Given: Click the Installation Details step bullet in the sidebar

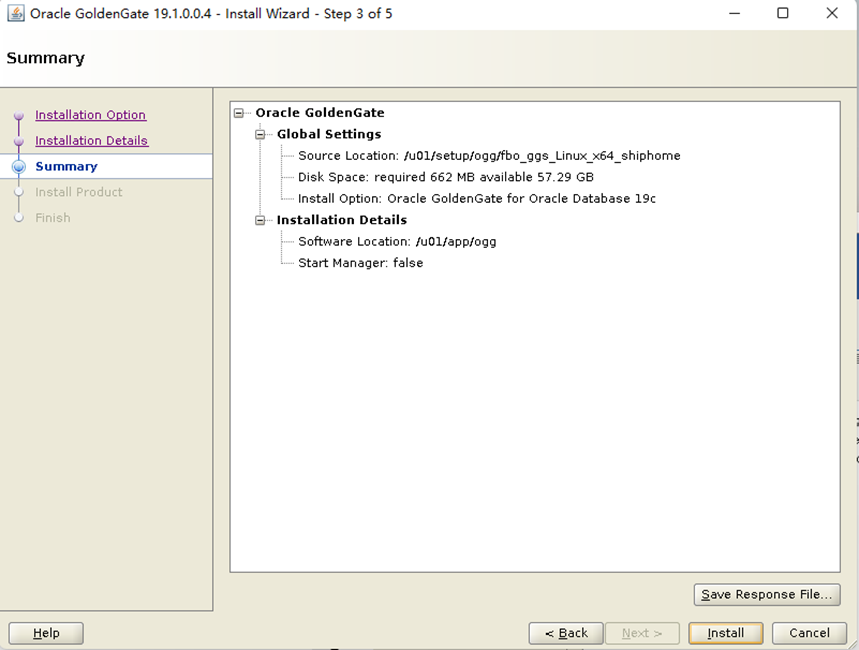Looking at the screenshot, I should pos(19,141).
